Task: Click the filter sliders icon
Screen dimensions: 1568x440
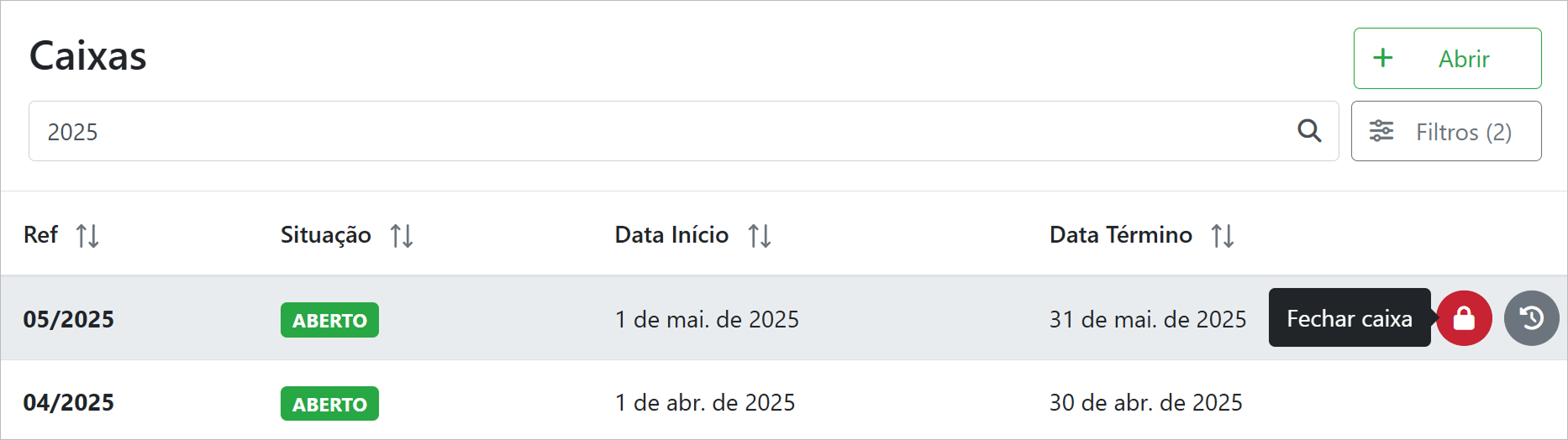Action: coord(1381,131)
